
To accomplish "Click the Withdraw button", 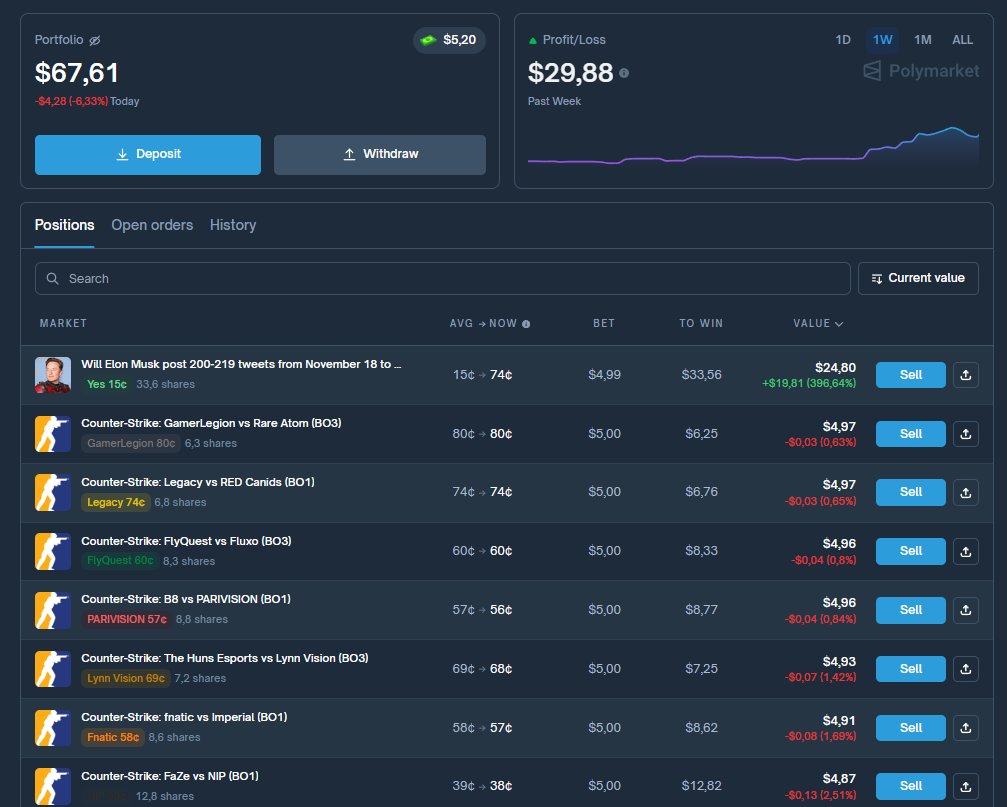I will click(x=380, y=155).
